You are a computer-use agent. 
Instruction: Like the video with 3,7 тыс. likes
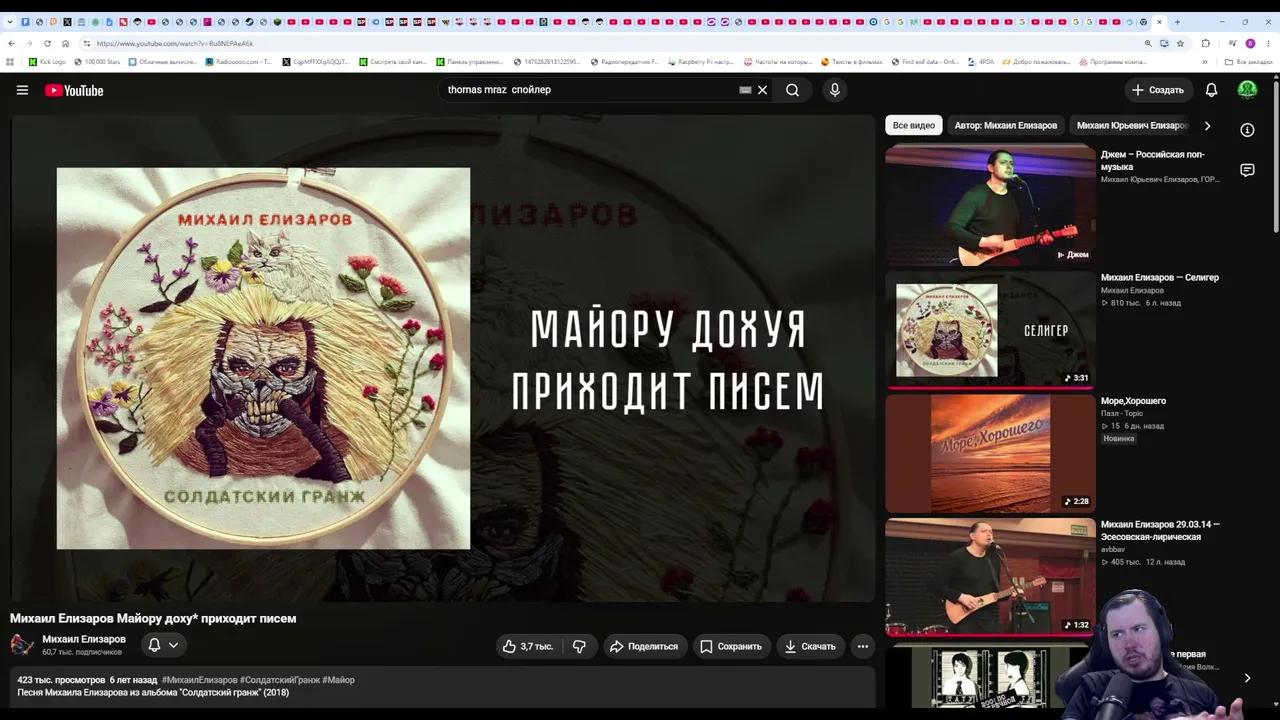[x=527, y=646]
